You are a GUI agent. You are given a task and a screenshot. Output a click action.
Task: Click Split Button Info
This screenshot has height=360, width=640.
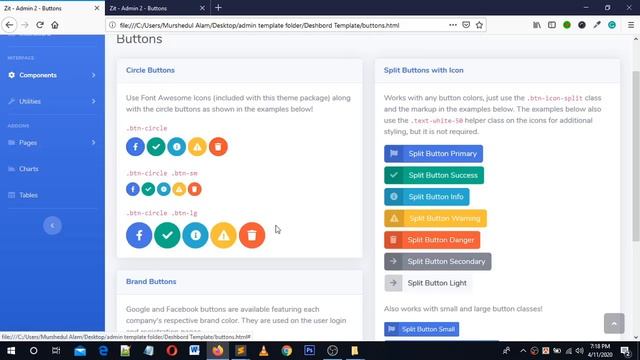[427, 197]
